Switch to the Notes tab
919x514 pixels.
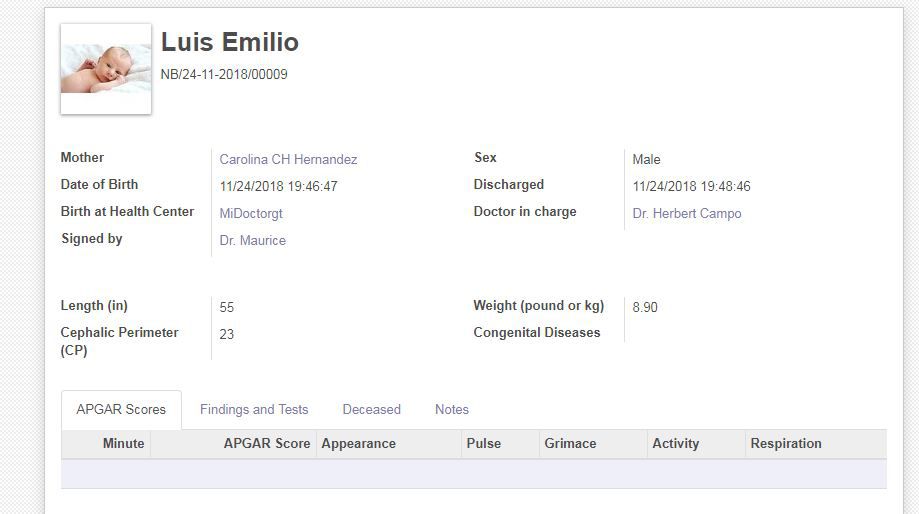pos(452,410)
